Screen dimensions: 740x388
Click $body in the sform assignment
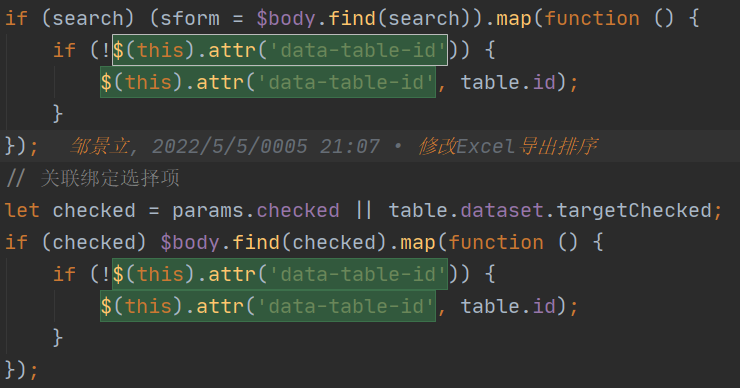point(286,19)
